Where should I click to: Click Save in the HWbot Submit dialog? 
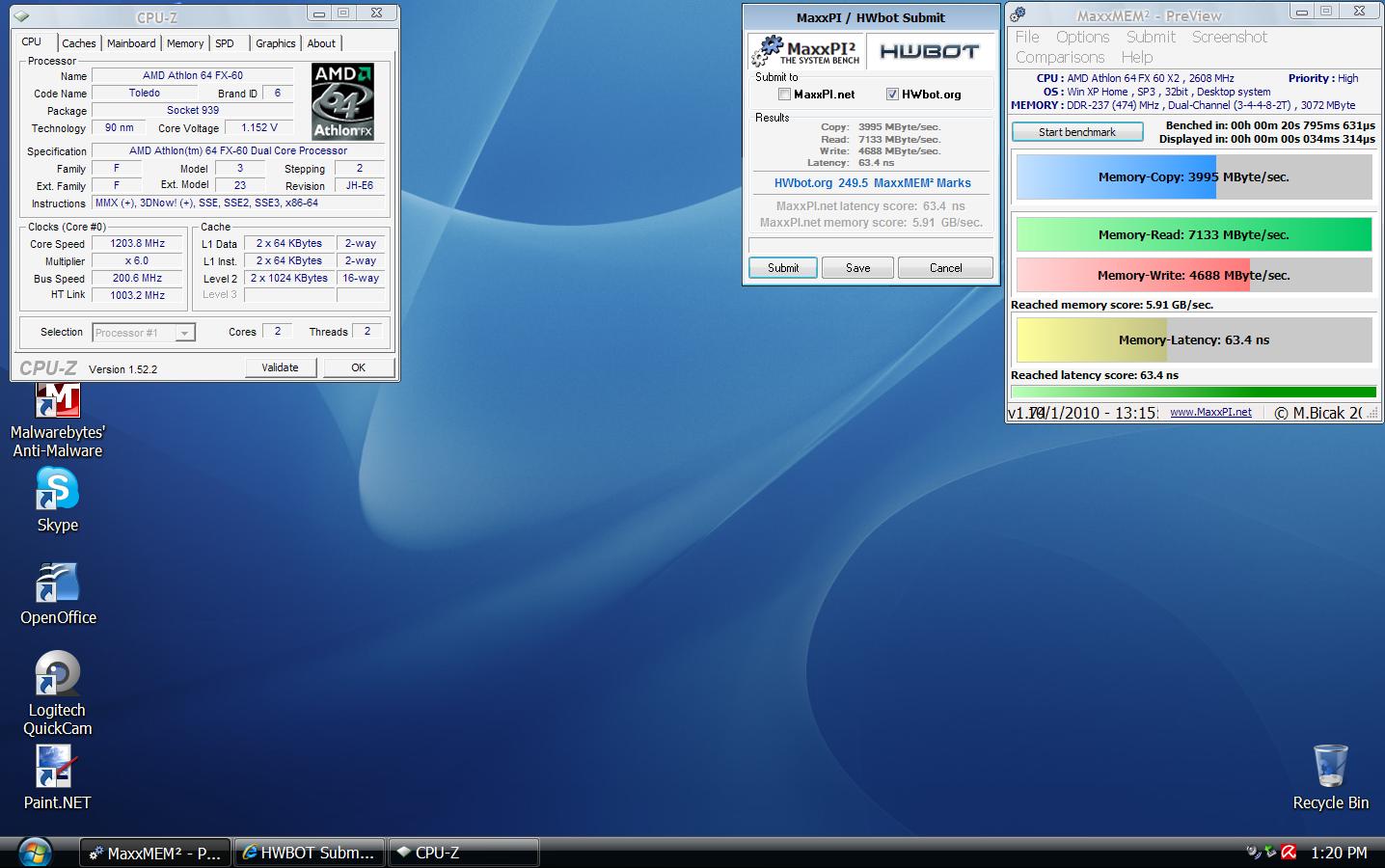point(858,268)
